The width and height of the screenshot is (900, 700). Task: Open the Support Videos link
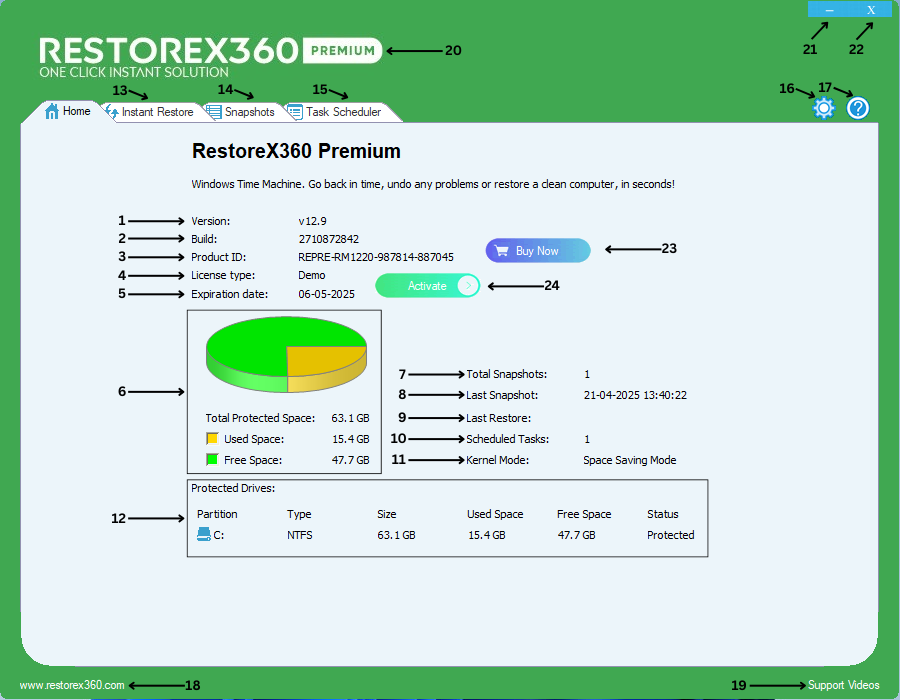pos(843,685)
